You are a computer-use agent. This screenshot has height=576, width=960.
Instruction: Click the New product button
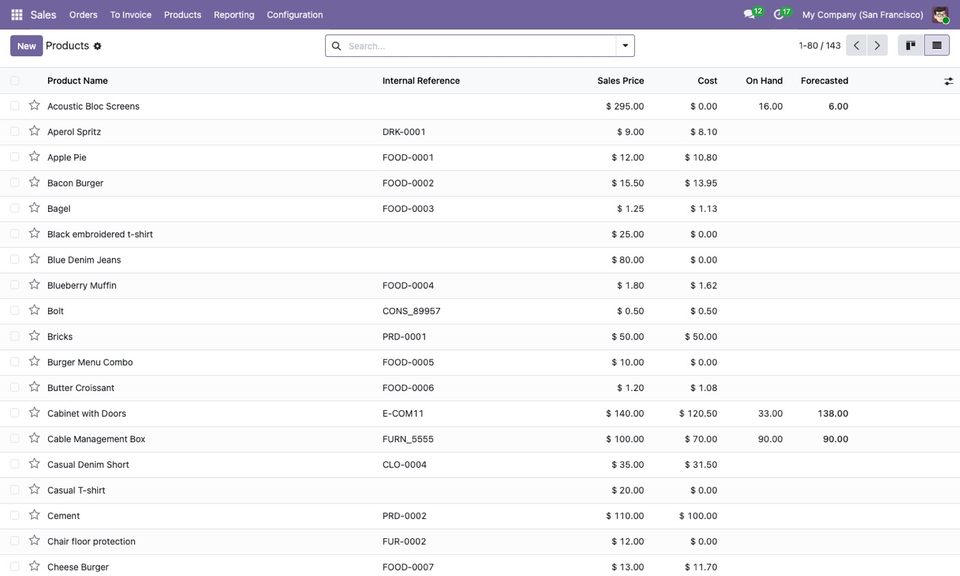(x=26, y=46)
